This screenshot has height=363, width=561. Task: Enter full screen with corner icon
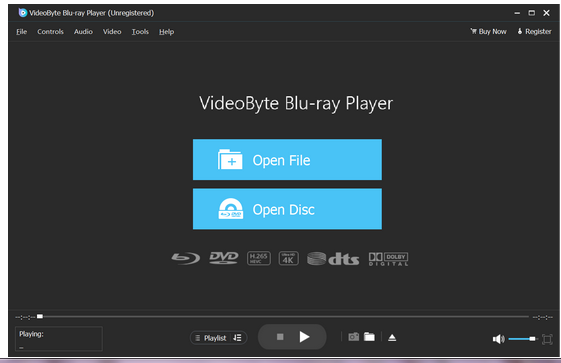547,339
